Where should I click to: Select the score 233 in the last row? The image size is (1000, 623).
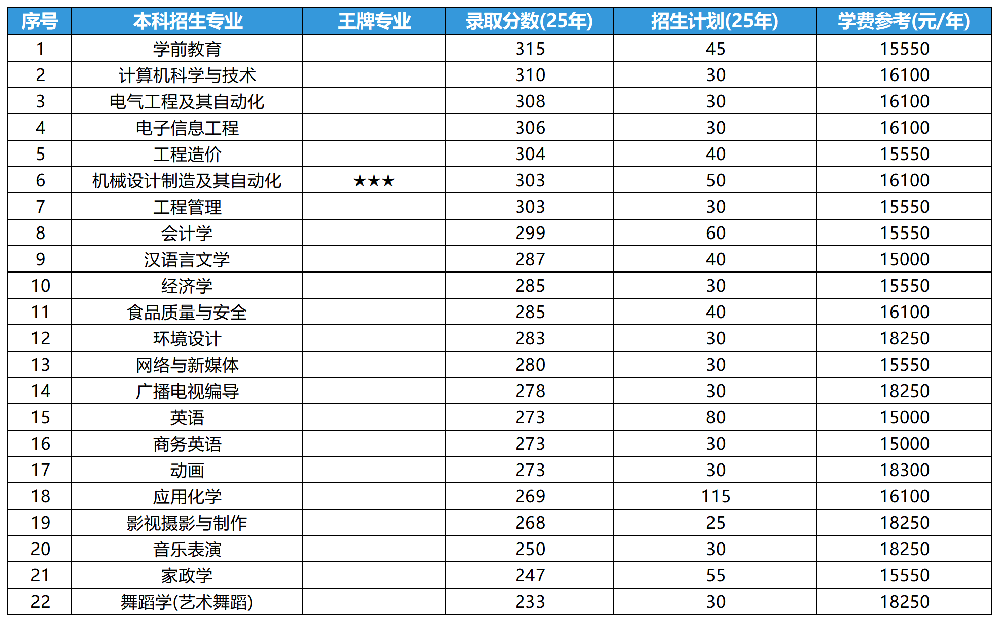click(x=530, y=602)
